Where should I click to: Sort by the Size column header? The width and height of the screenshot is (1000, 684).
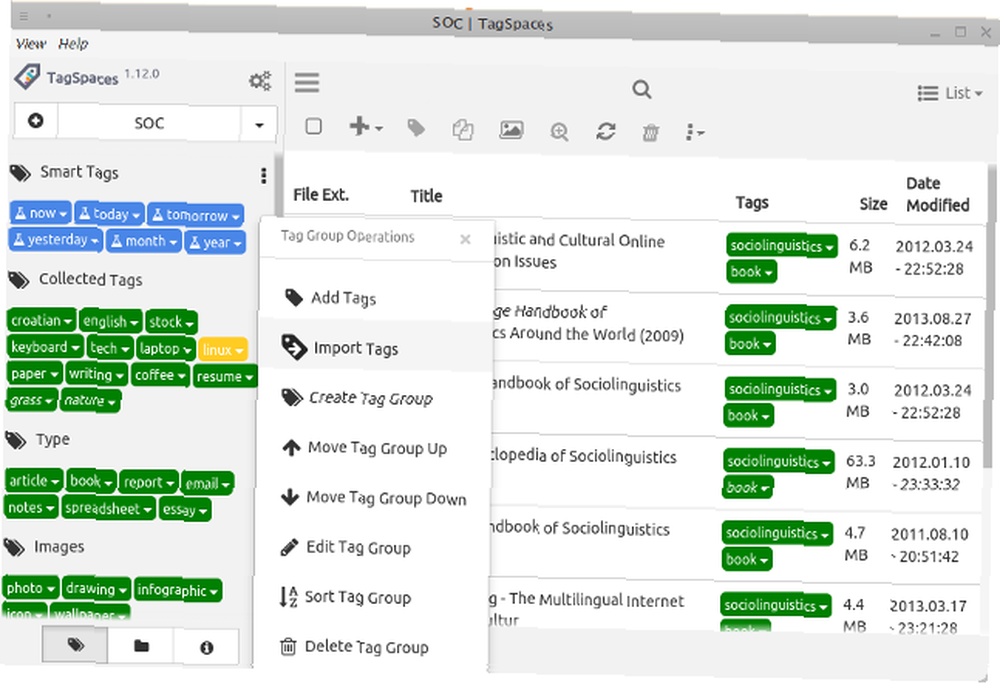873,204
